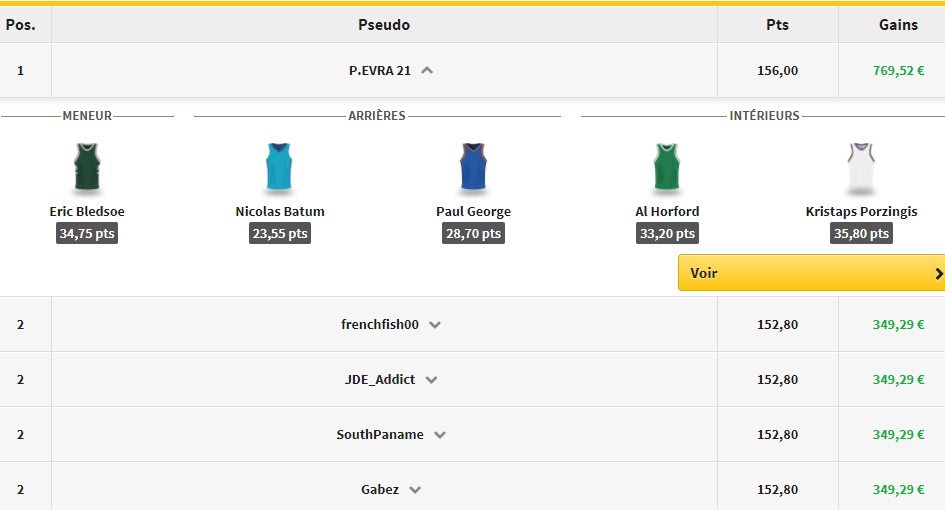Expand the frenchfish00 row chevron

[x=435, y=325]
